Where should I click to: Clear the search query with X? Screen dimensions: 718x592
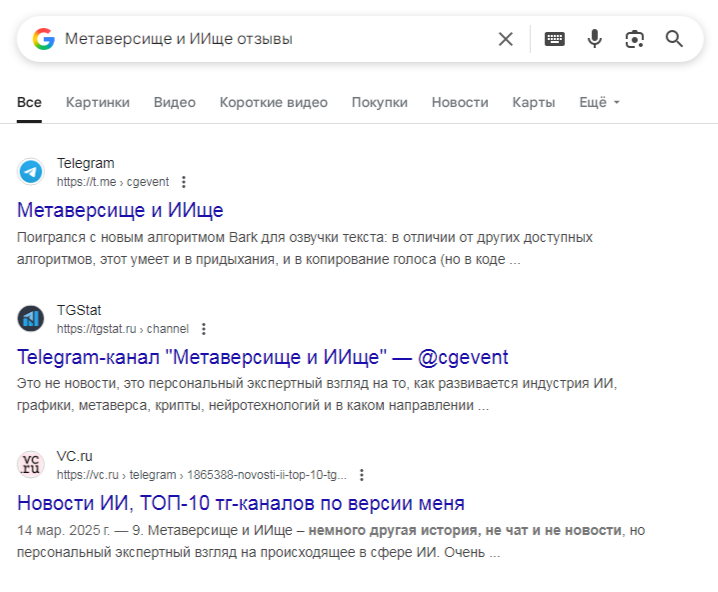(x=506, y=39)
